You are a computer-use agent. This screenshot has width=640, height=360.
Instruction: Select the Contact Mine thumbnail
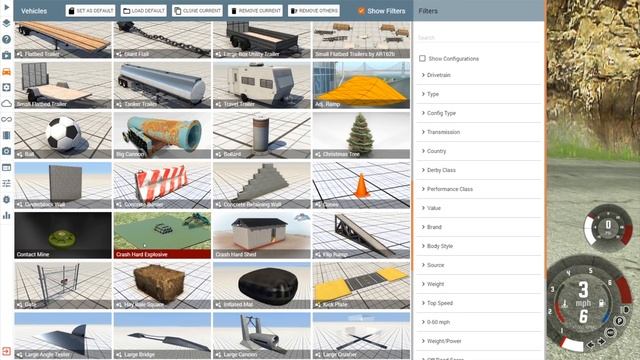click(x=63, y=235)
